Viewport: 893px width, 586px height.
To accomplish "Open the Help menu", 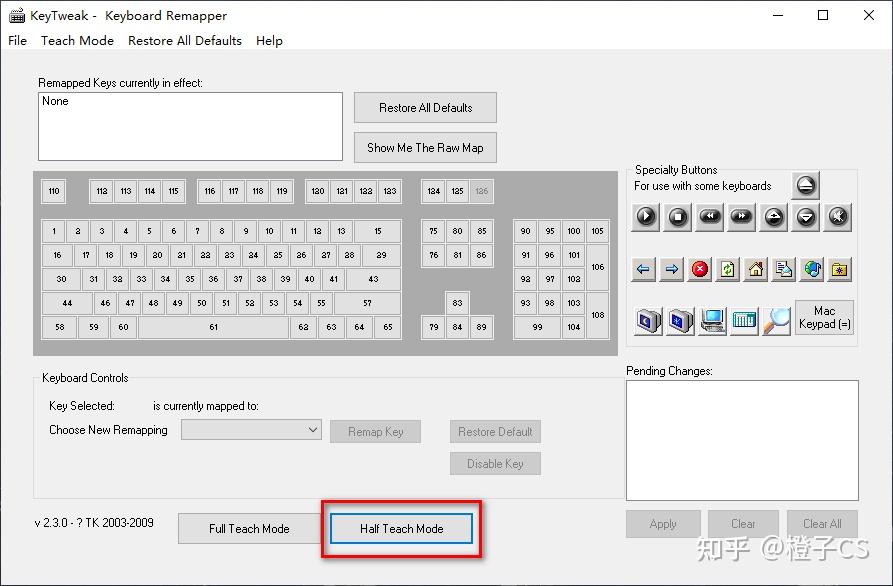I will click(269, 40).
